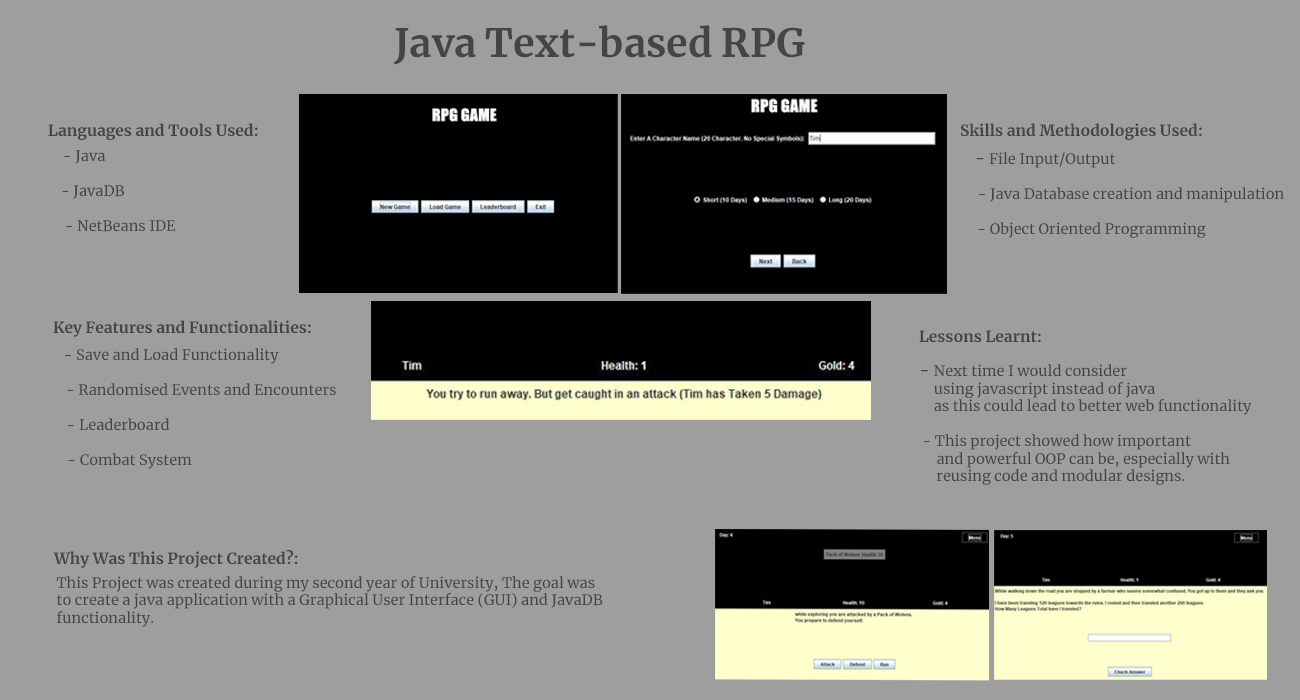
Task: Click the character name input field
Action: pyautogui.click(x=870, y=139)
